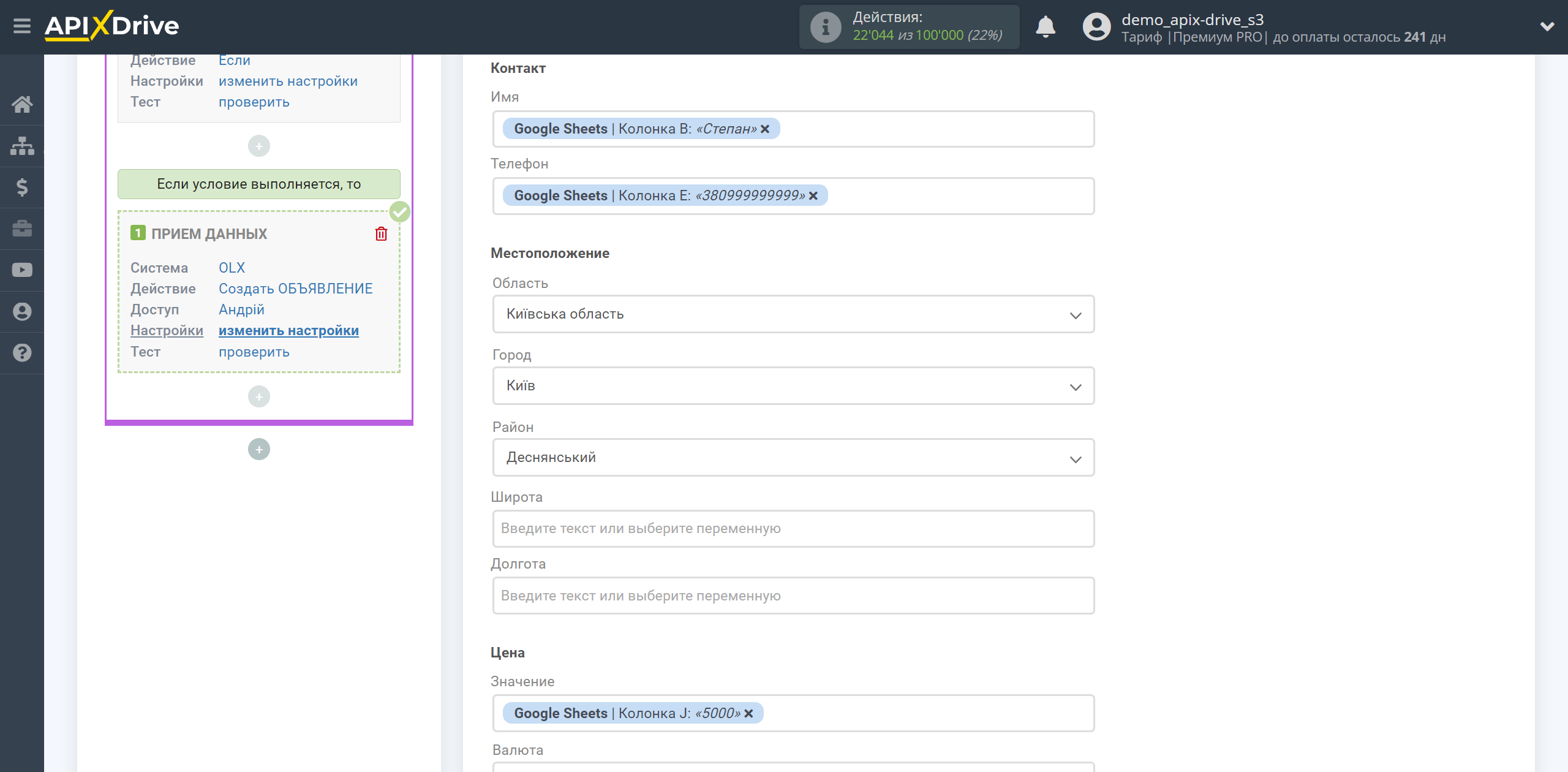Open the actions info icon

826,27
